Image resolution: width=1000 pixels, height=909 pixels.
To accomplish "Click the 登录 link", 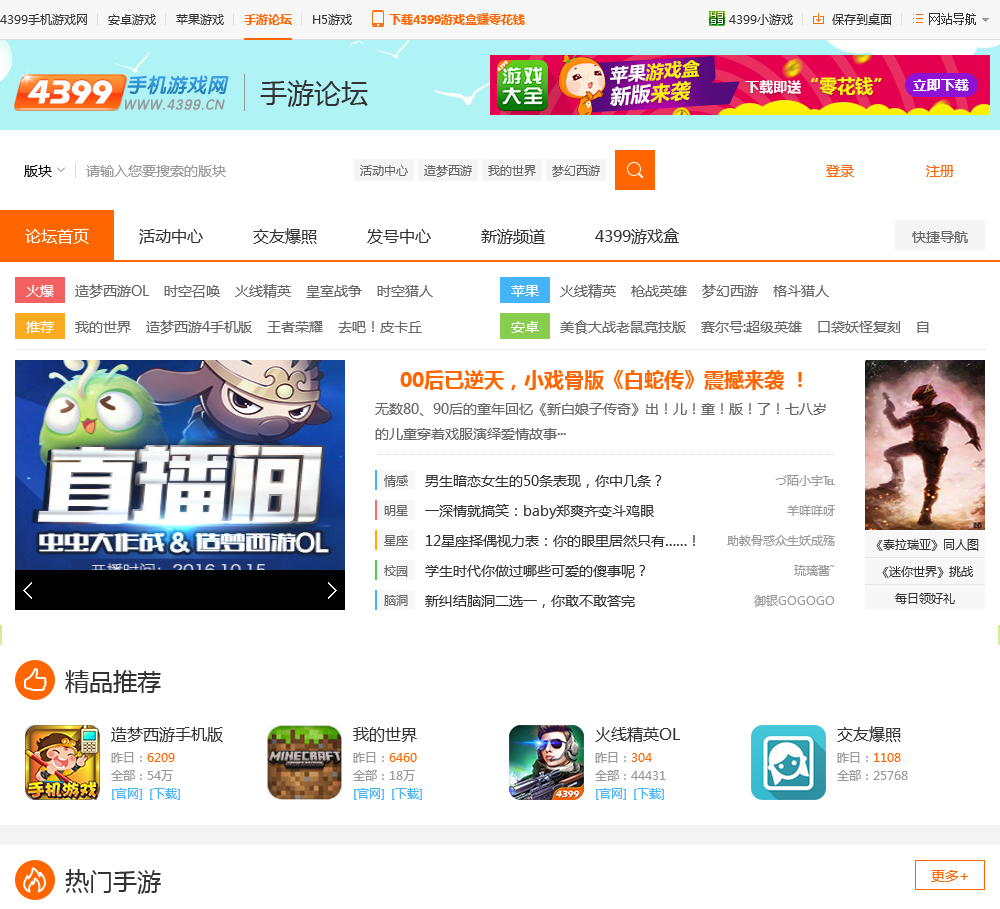I will [839, 171].
